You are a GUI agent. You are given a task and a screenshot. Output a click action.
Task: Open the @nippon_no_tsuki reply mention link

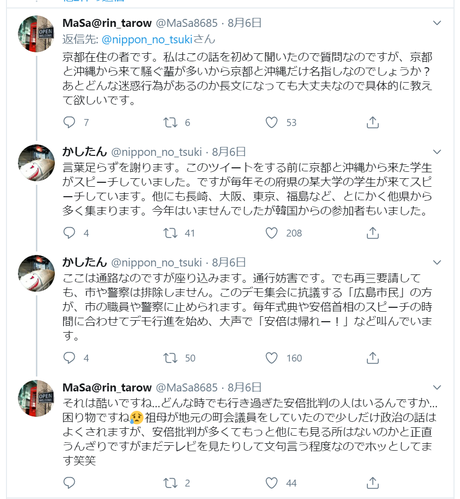click(147, 40)
